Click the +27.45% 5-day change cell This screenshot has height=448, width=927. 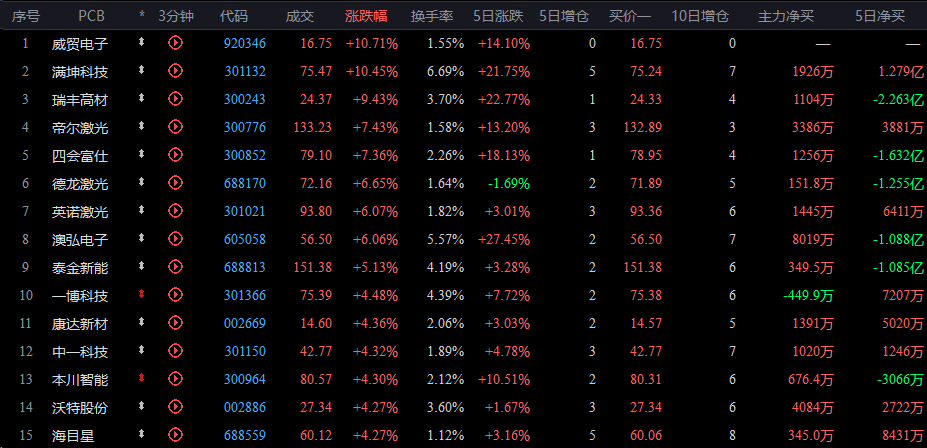point(504,239)
